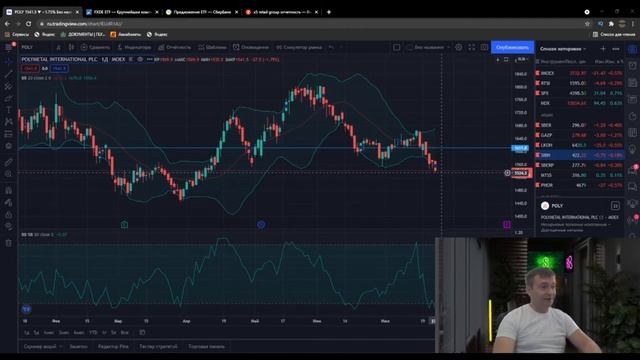640x360 pixels.
Task: Activate the zoom in tool
Action: point(8,174)
